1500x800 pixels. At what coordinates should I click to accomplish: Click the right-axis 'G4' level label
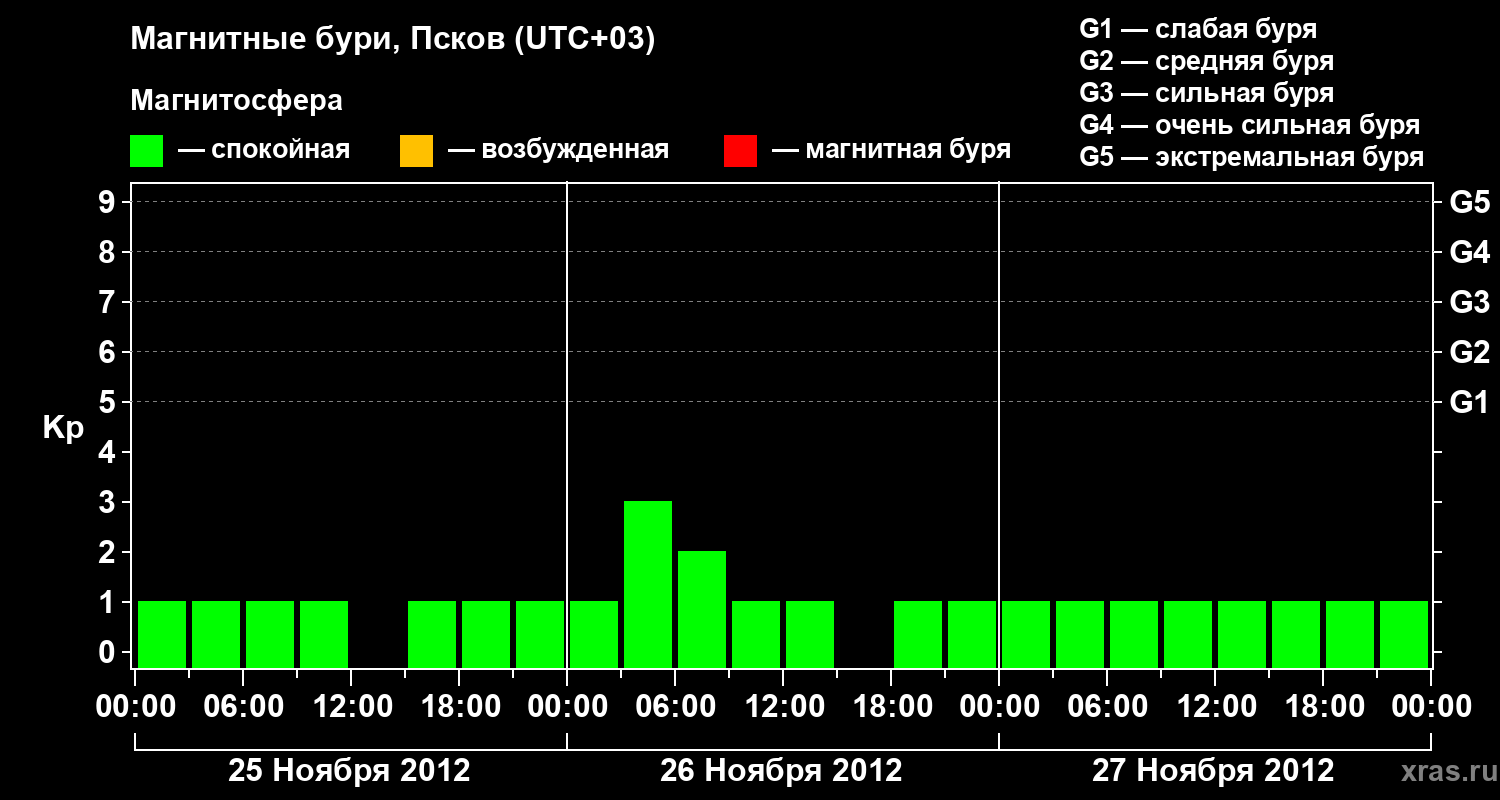pos(1469,252)
